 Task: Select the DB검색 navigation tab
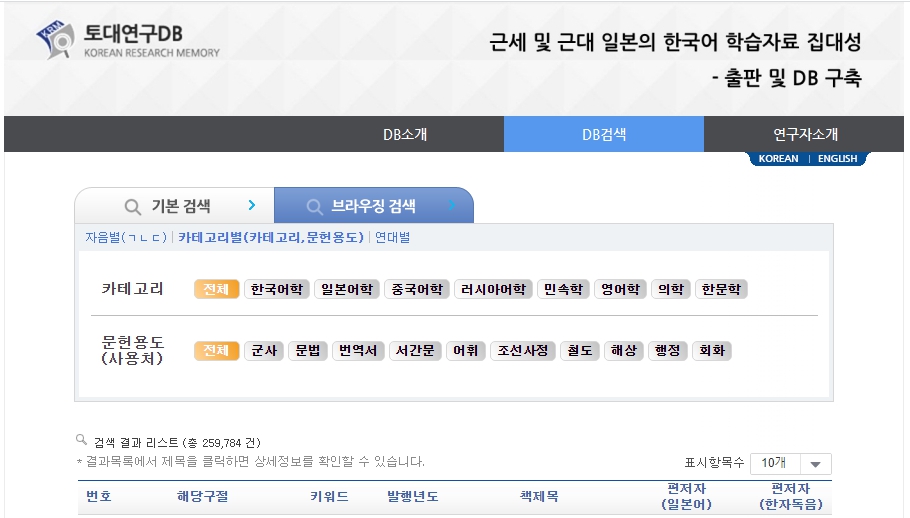(604, 134)
